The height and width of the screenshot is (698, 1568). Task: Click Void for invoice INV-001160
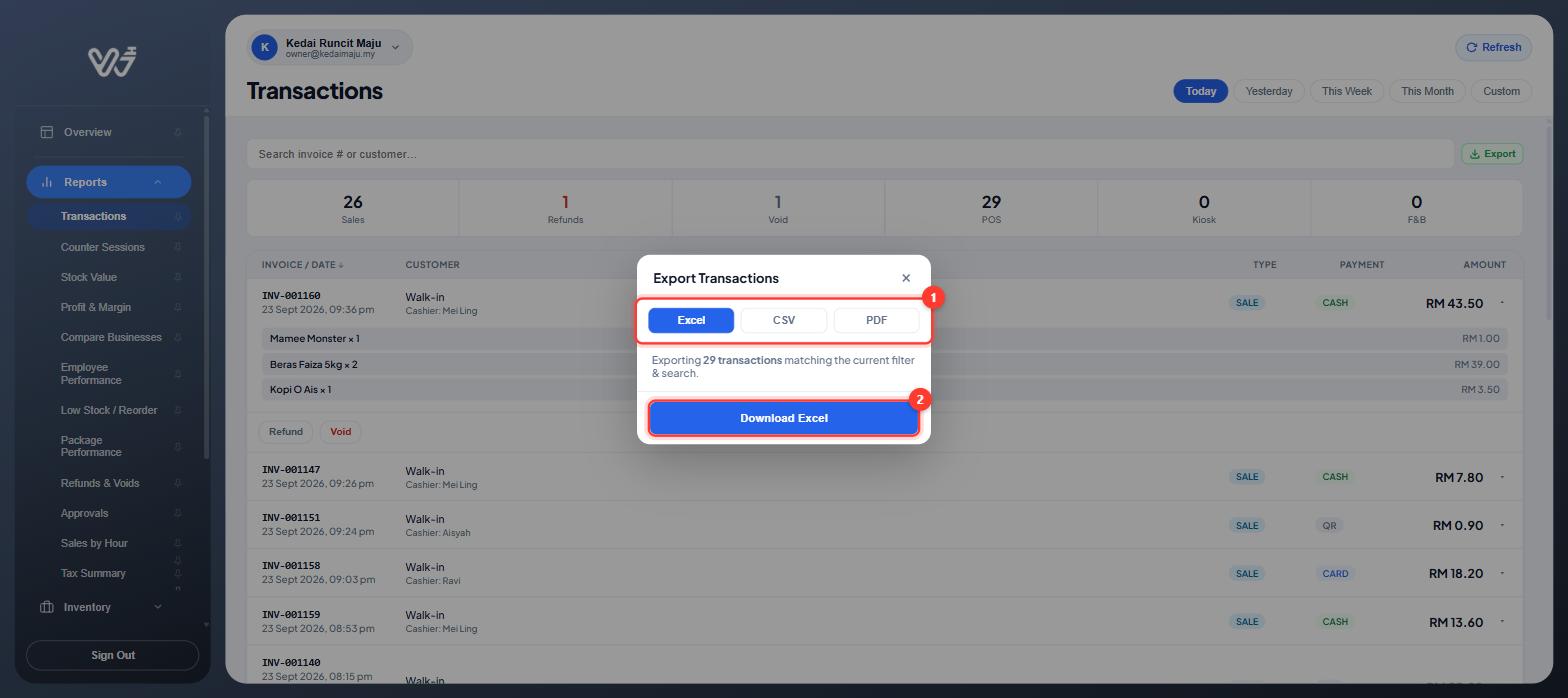tap(341, 432)
